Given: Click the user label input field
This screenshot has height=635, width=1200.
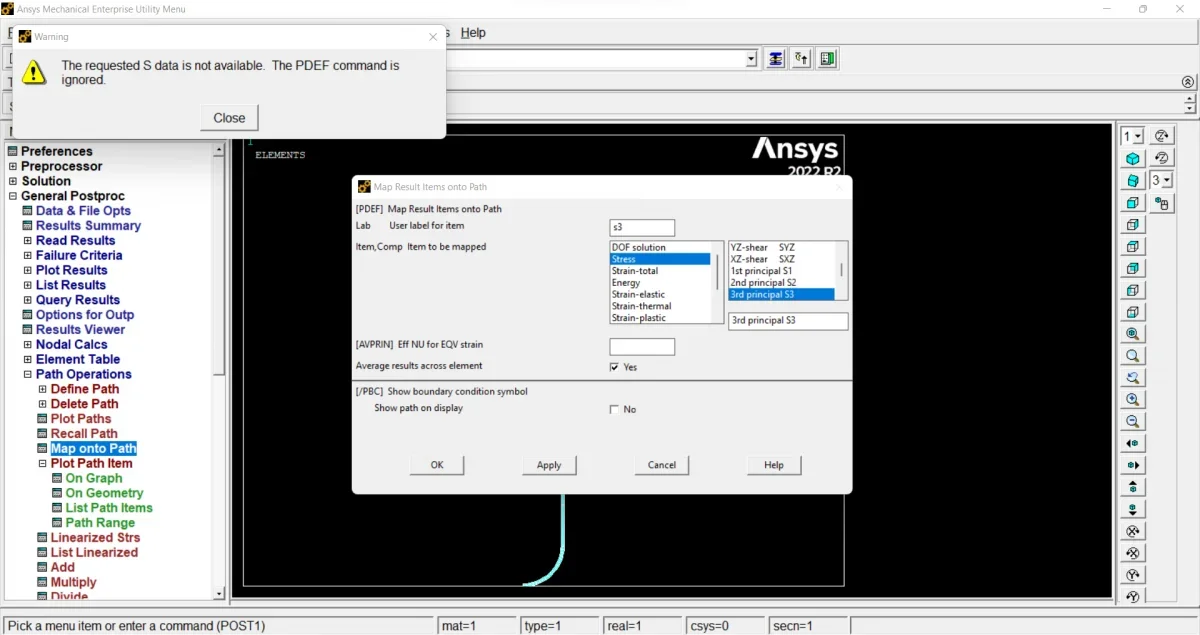Looking at the screenshot, I should pos(642,227).
